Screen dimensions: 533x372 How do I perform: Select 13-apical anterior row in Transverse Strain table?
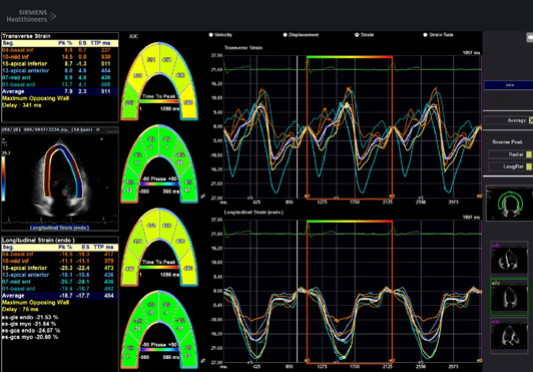tap(60, 70)
